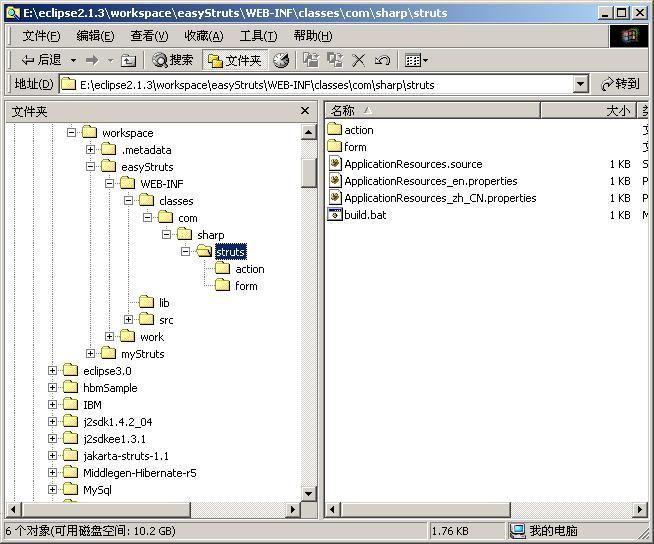
Task: Open the Views dropdown button
Action: (x=416, y=60)
